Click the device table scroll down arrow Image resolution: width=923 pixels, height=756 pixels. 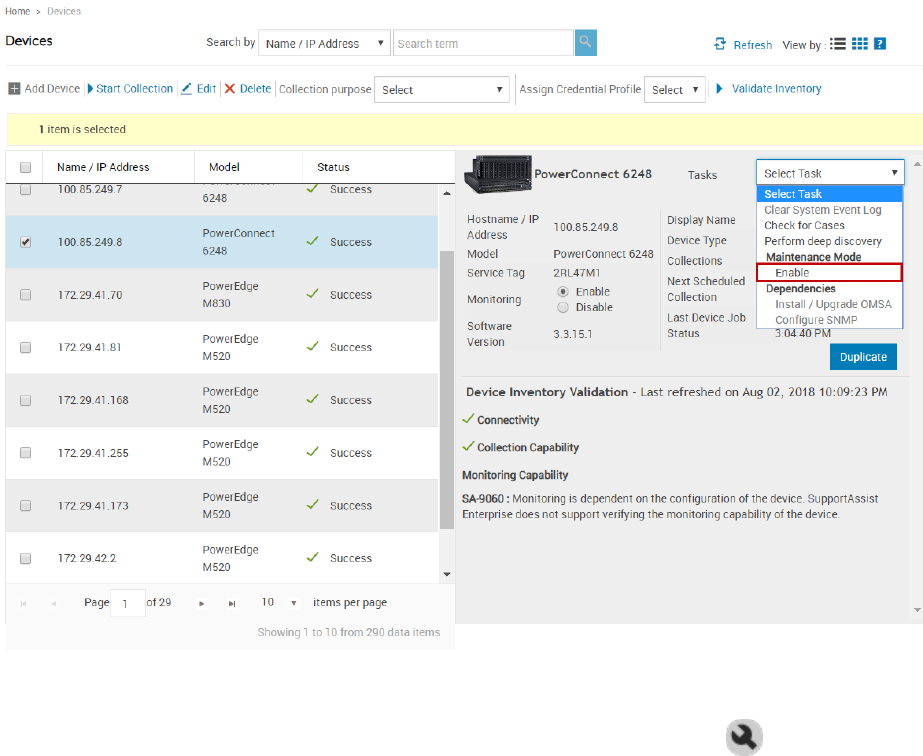click(x=447, y=574)
